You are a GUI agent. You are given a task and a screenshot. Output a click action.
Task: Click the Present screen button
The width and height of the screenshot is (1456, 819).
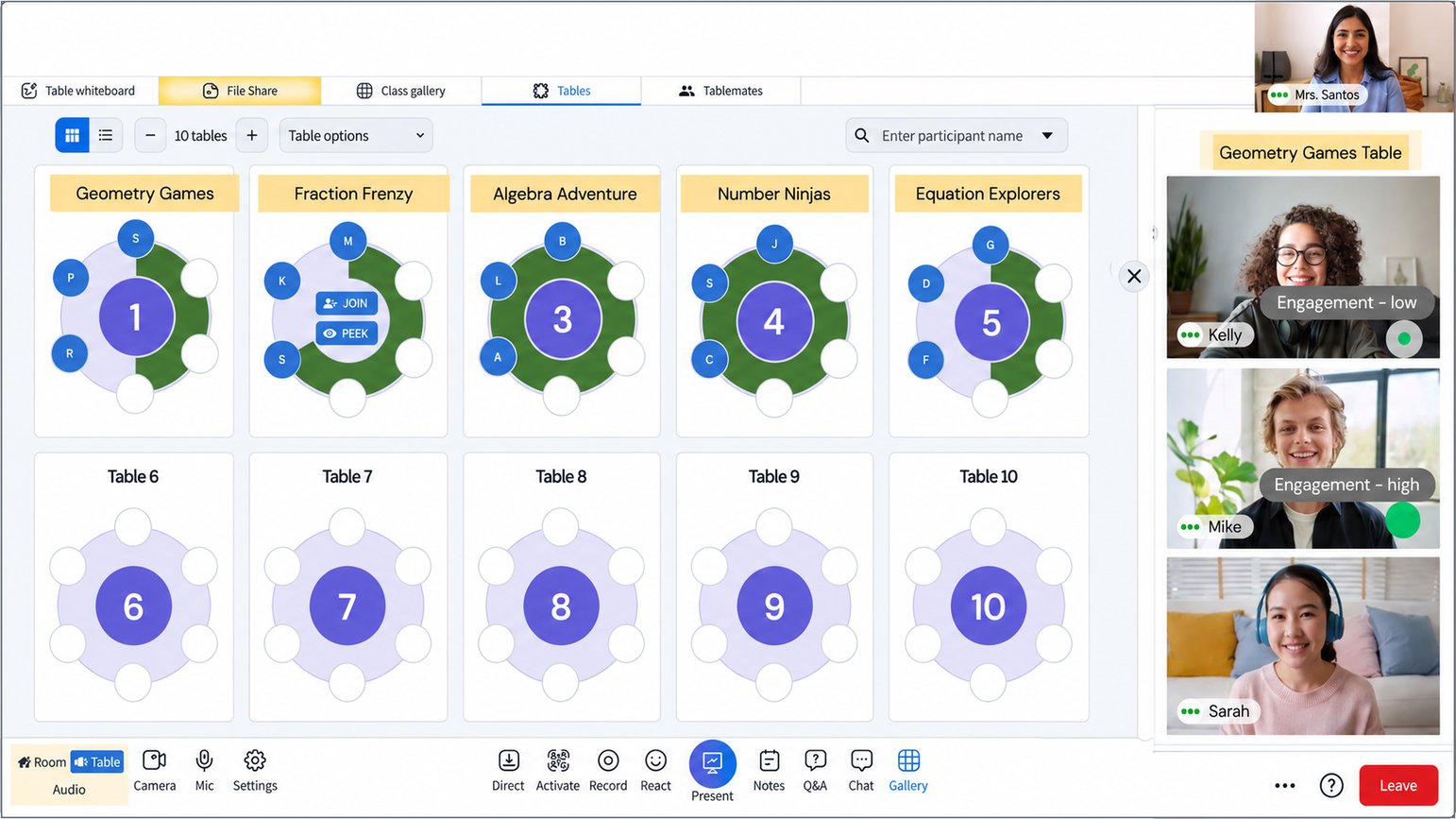(712, 763)
